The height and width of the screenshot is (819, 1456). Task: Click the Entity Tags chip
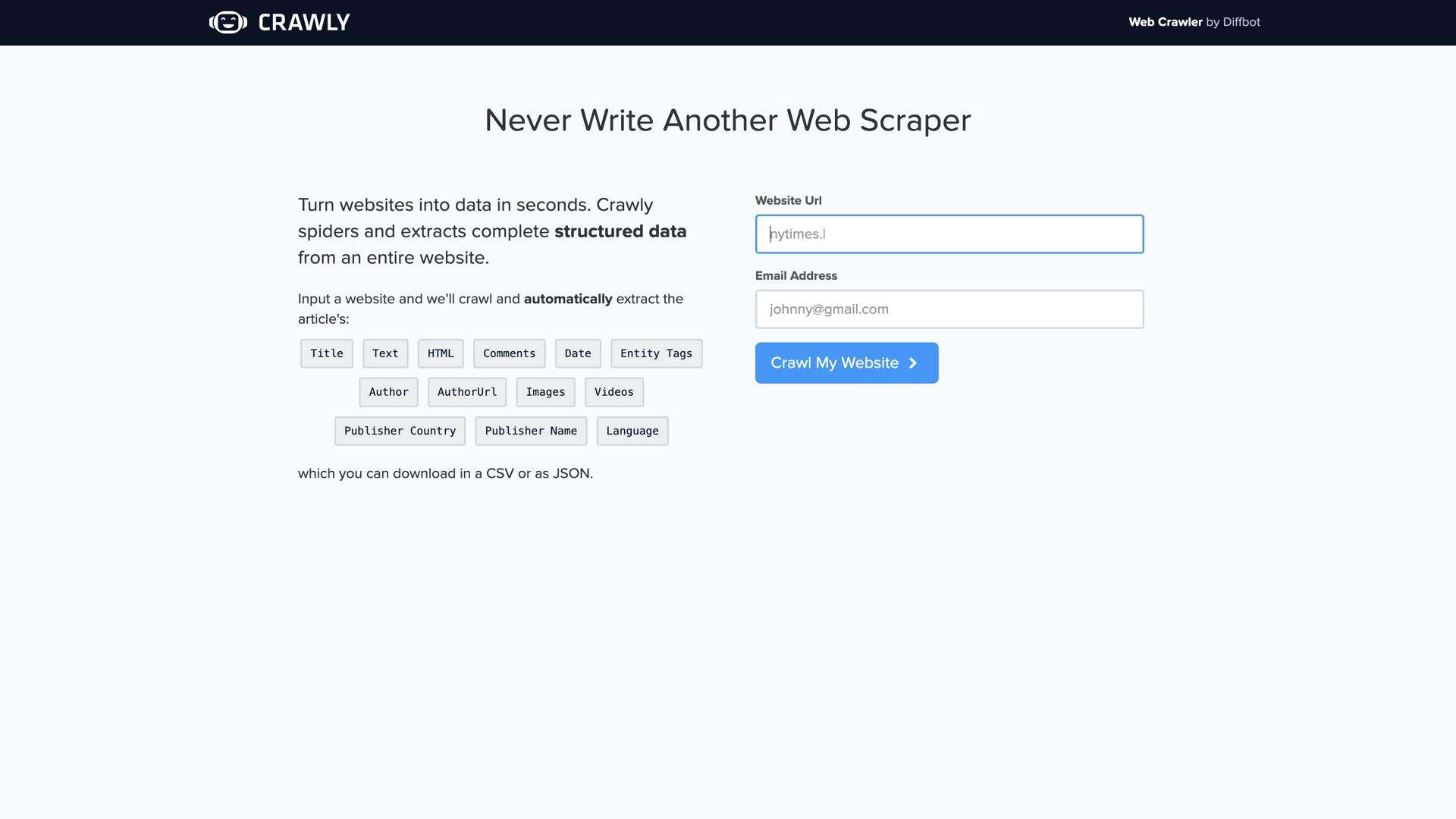point(656,353)
